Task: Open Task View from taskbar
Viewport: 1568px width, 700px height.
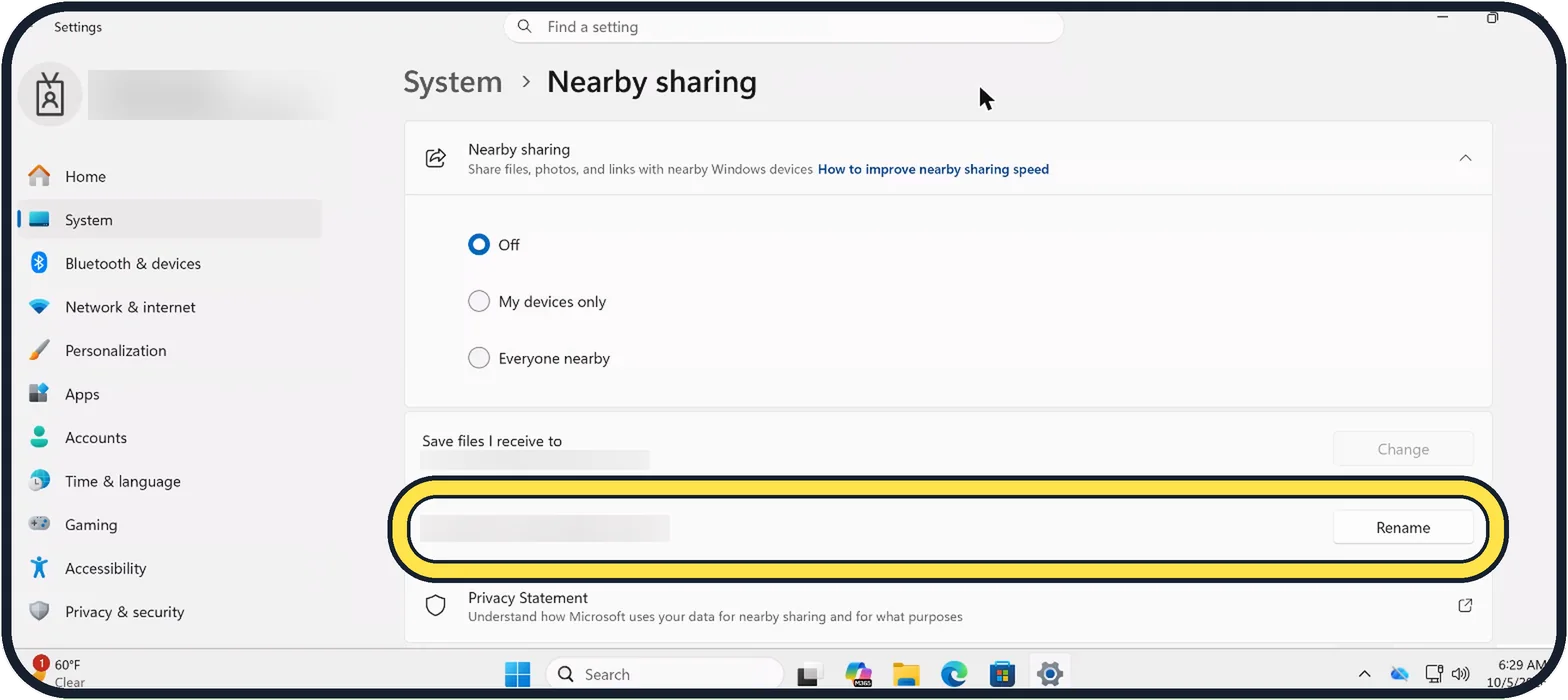Action: [810, 674]
